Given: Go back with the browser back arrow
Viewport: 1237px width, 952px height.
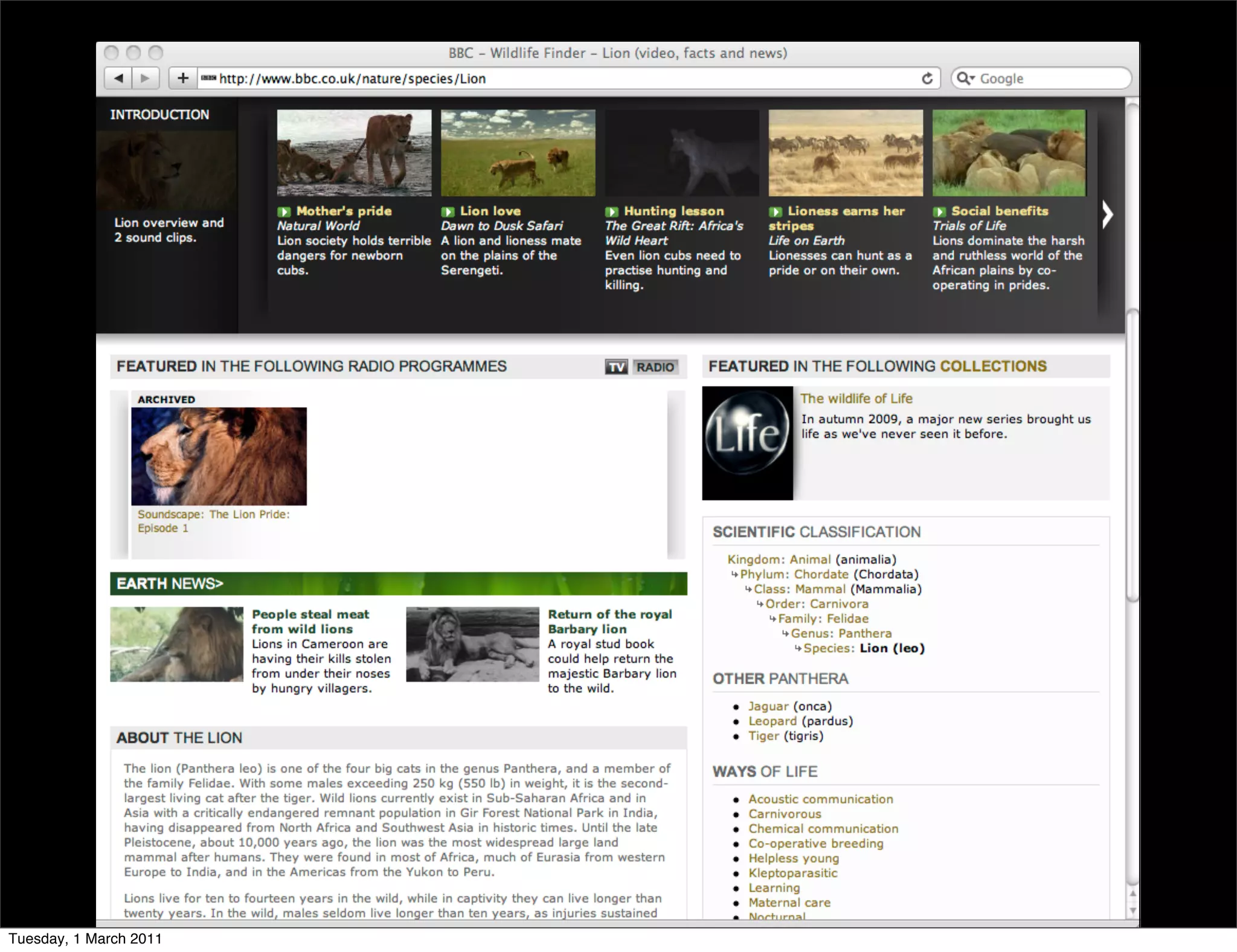Looking at the screenshot, I should (x=118, y=79).
